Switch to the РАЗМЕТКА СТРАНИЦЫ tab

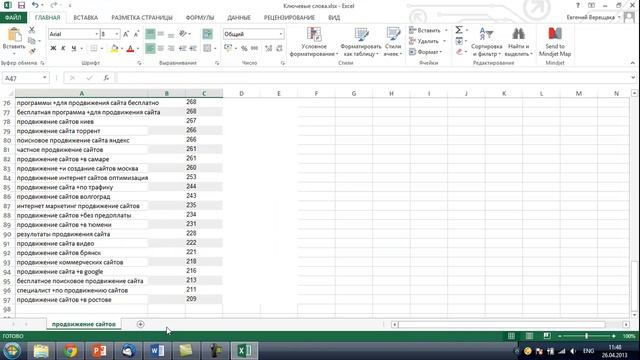point(142,18)
